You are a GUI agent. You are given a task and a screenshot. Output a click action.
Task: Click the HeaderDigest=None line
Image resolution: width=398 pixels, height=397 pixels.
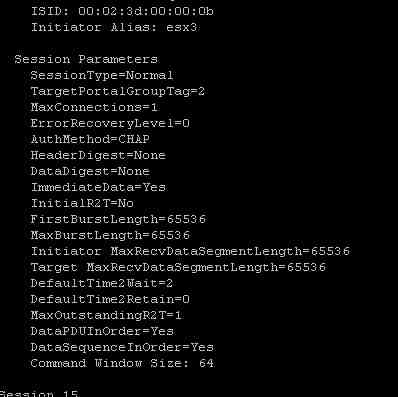pyautogui.click(x=98, y=155)
